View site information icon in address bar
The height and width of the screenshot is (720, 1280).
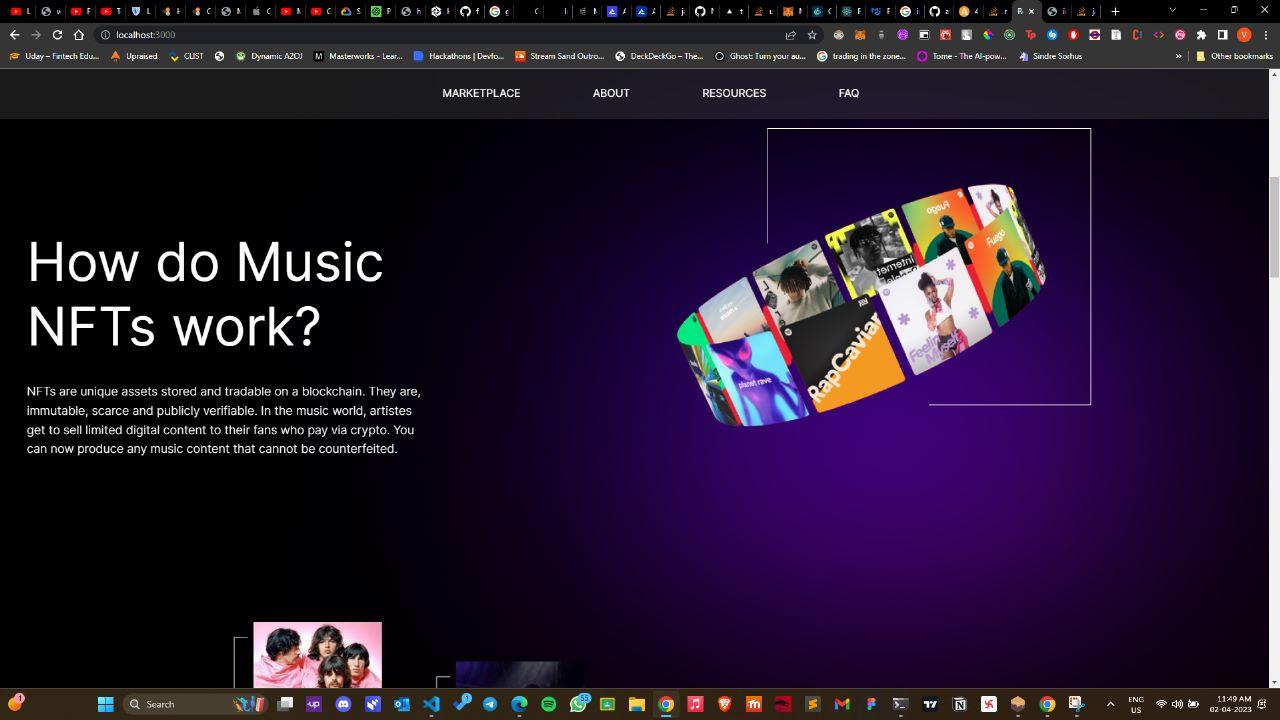(x=105, y=35)
